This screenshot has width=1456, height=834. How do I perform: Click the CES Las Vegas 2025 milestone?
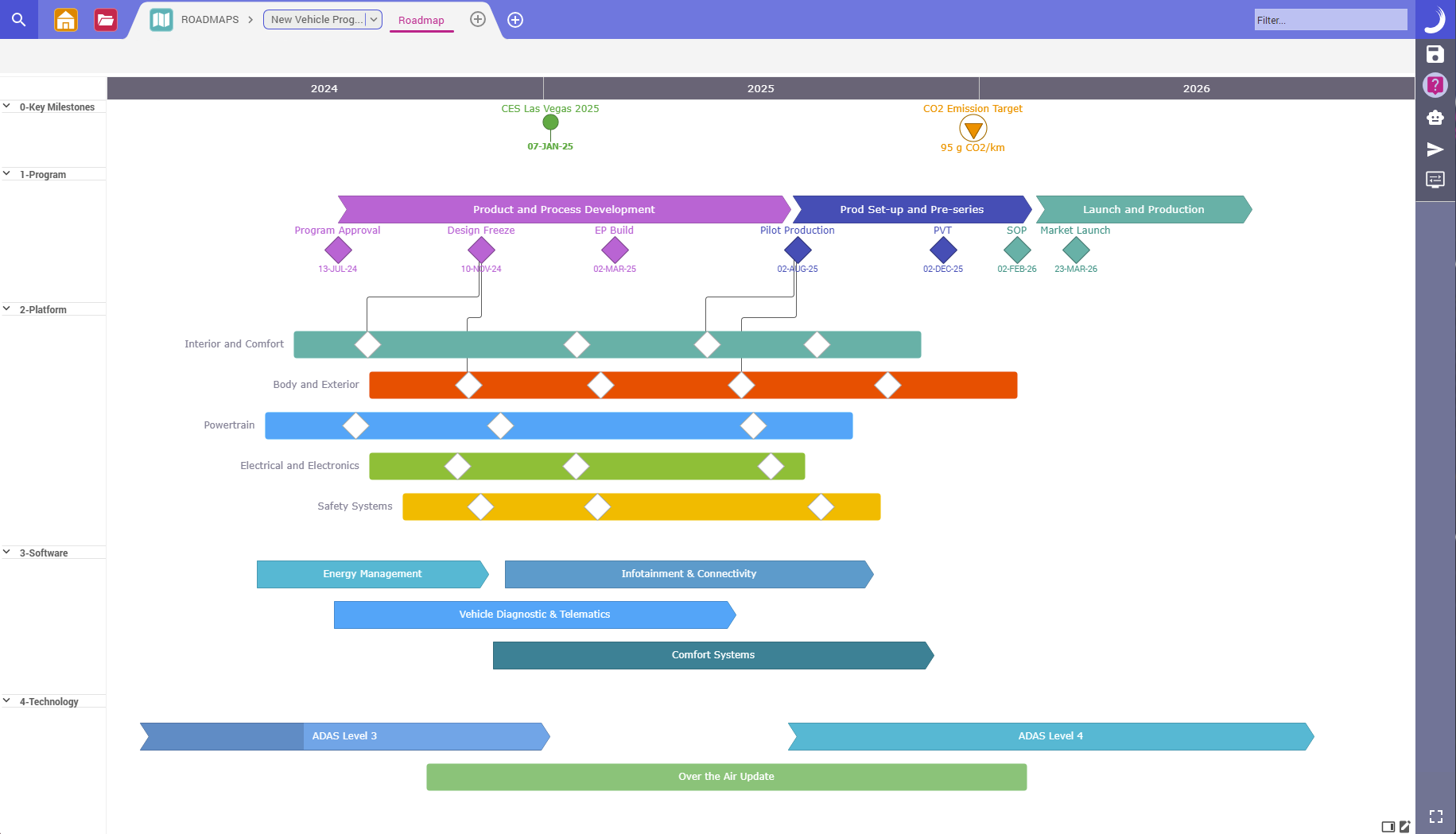point(550,122)
